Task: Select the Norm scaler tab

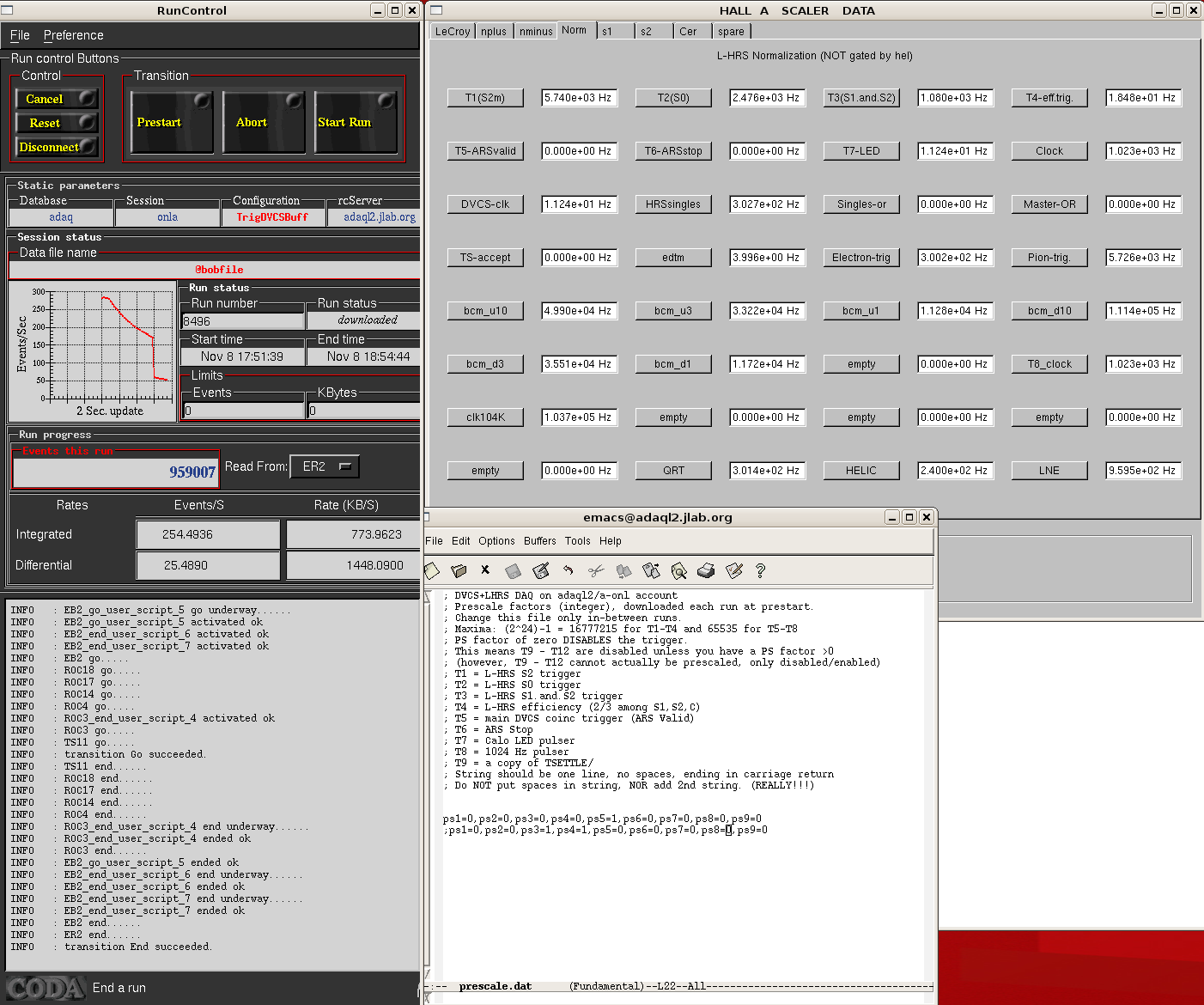Action: coord(575,30)
